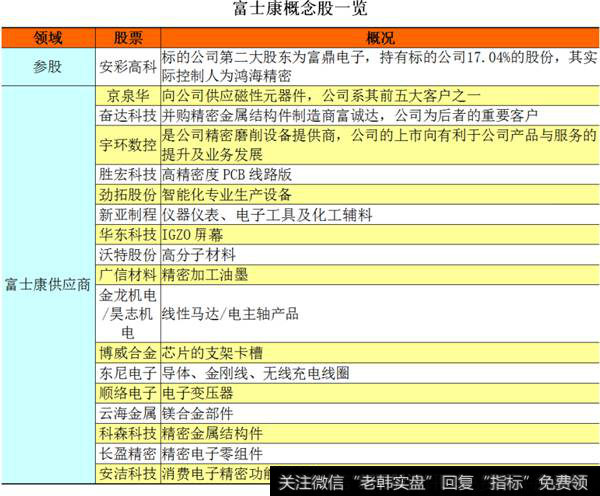Select the 安彩高科 stock cell
The image size is (600, 496).
coord(127,68)
